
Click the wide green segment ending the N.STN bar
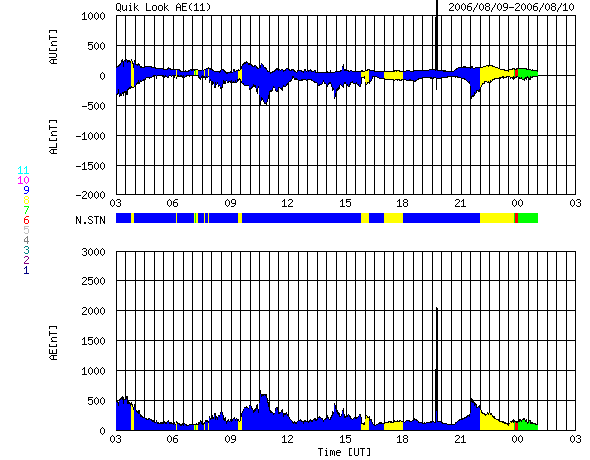click(x=528, y=218)
